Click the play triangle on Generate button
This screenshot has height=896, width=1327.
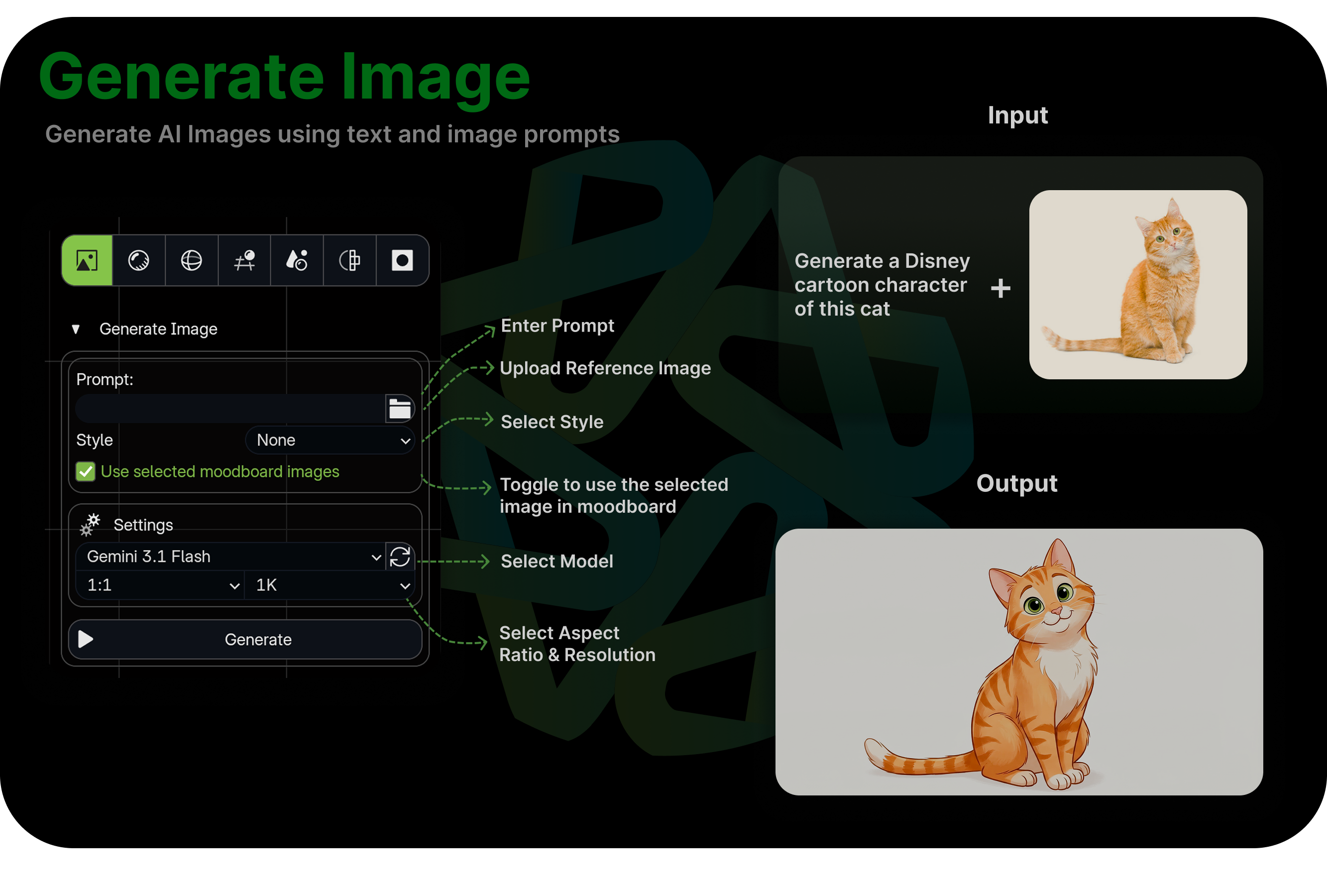click(86, 639)
